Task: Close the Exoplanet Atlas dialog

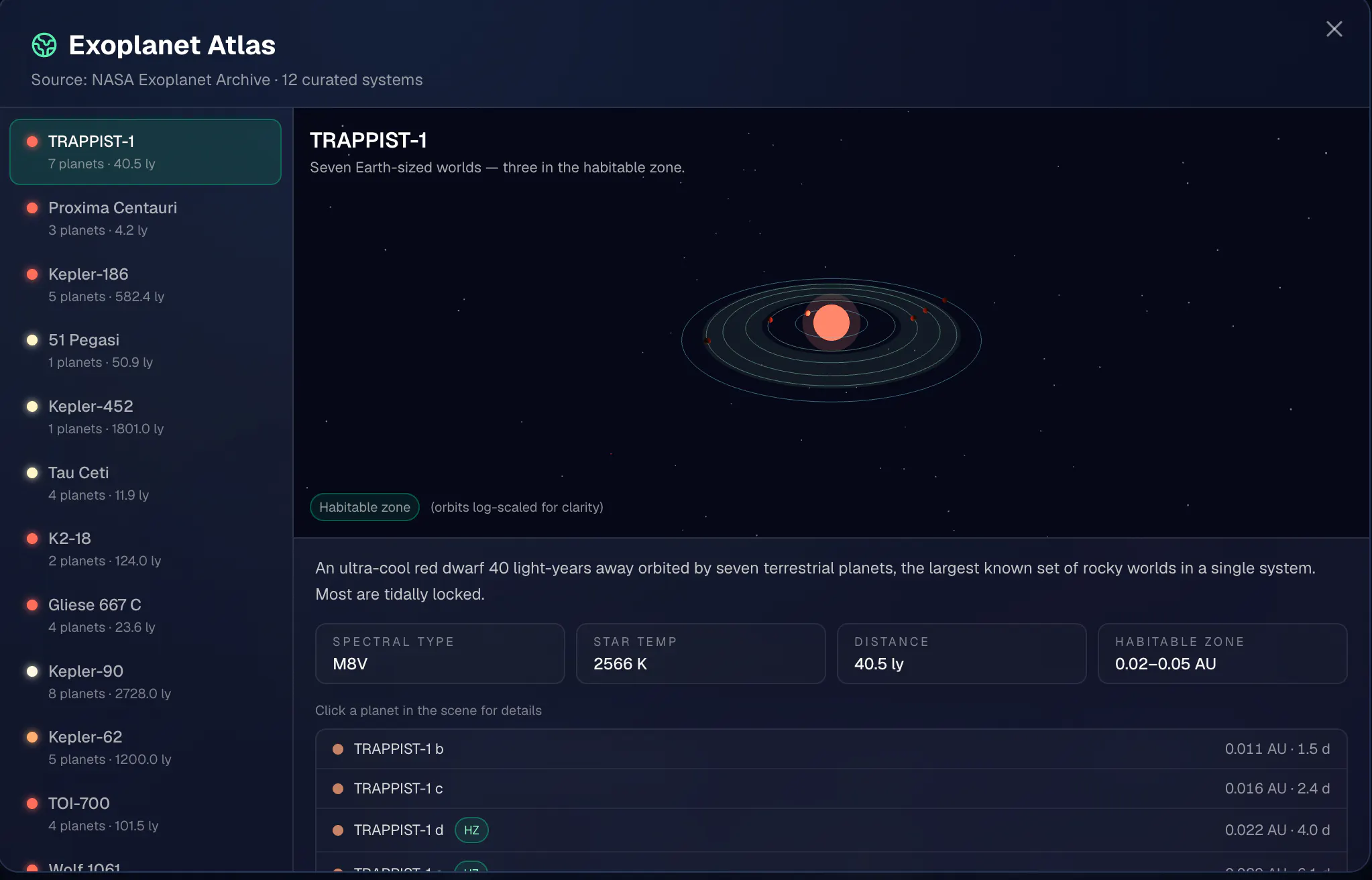Action: coord(1334,29)
